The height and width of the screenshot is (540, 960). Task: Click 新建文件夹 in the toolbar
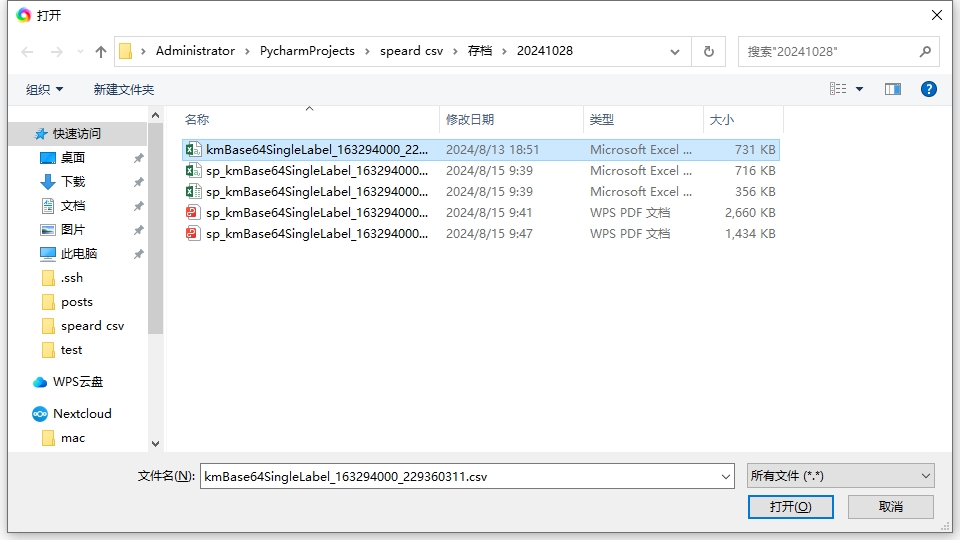point(124,89)
